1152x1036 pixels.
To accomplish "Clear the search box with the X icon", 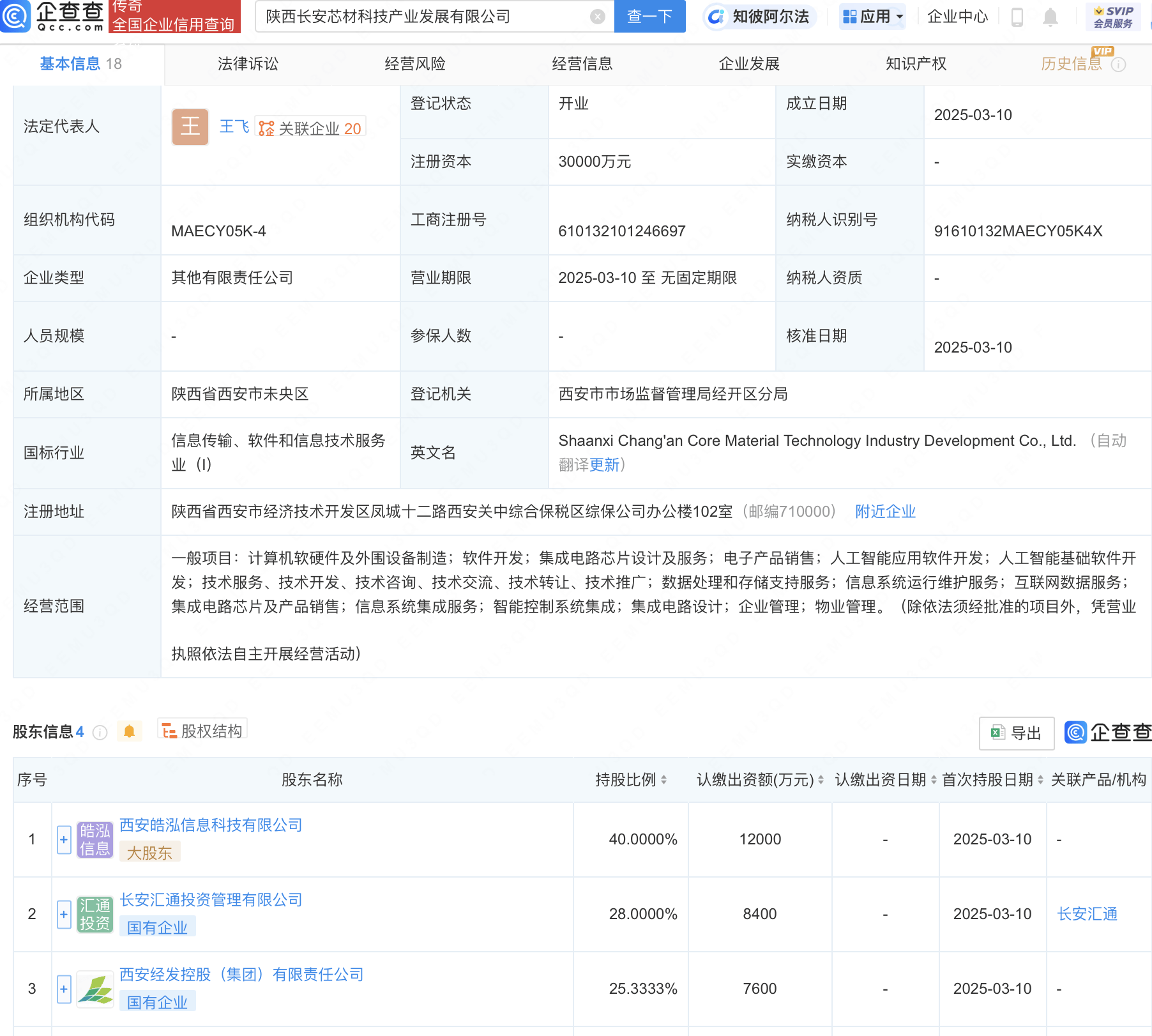I will [x=597, y=17].
